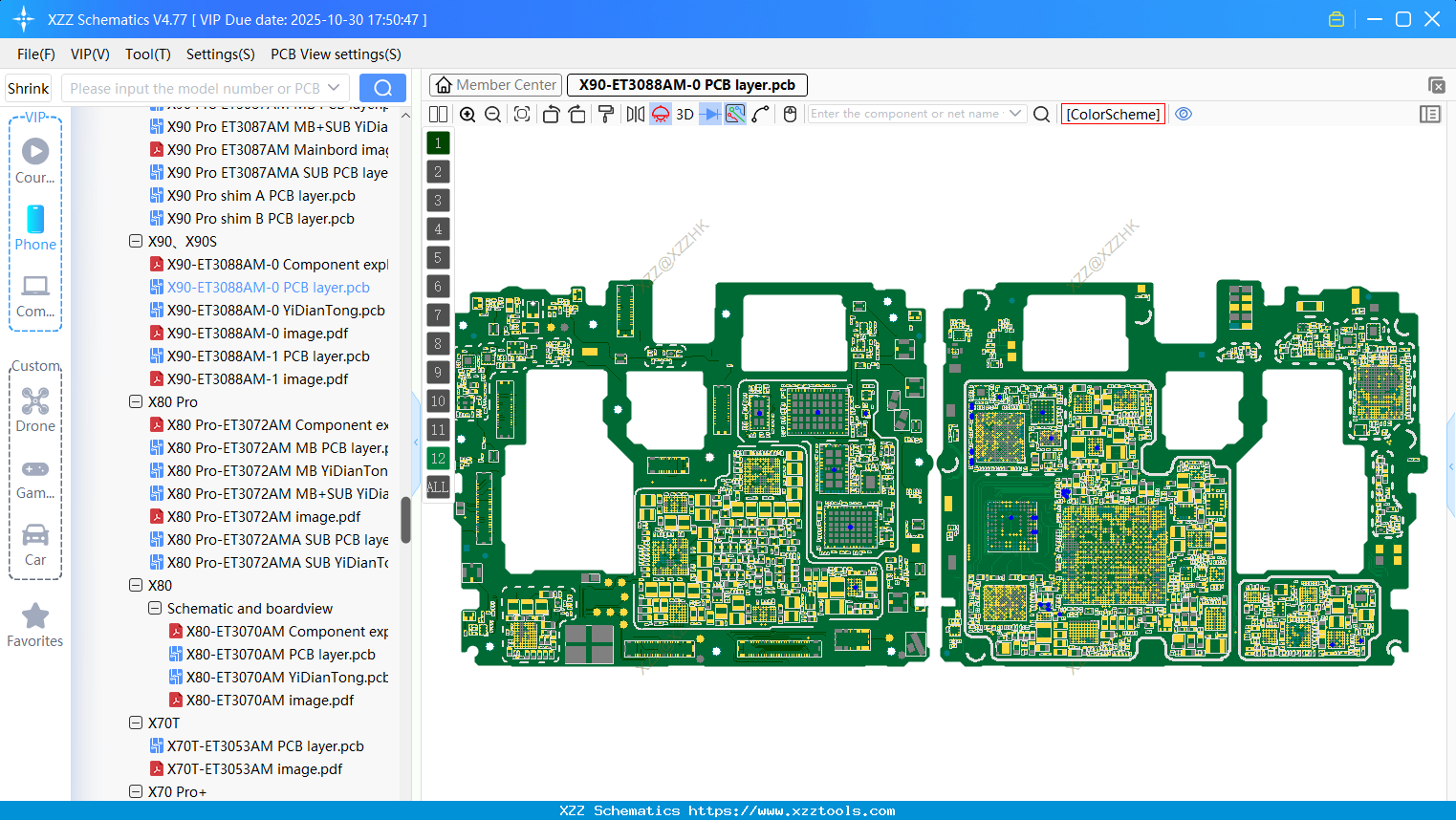Select layer 5 from the layer list
1456x820 pixels.
click(x=437, y=257)
